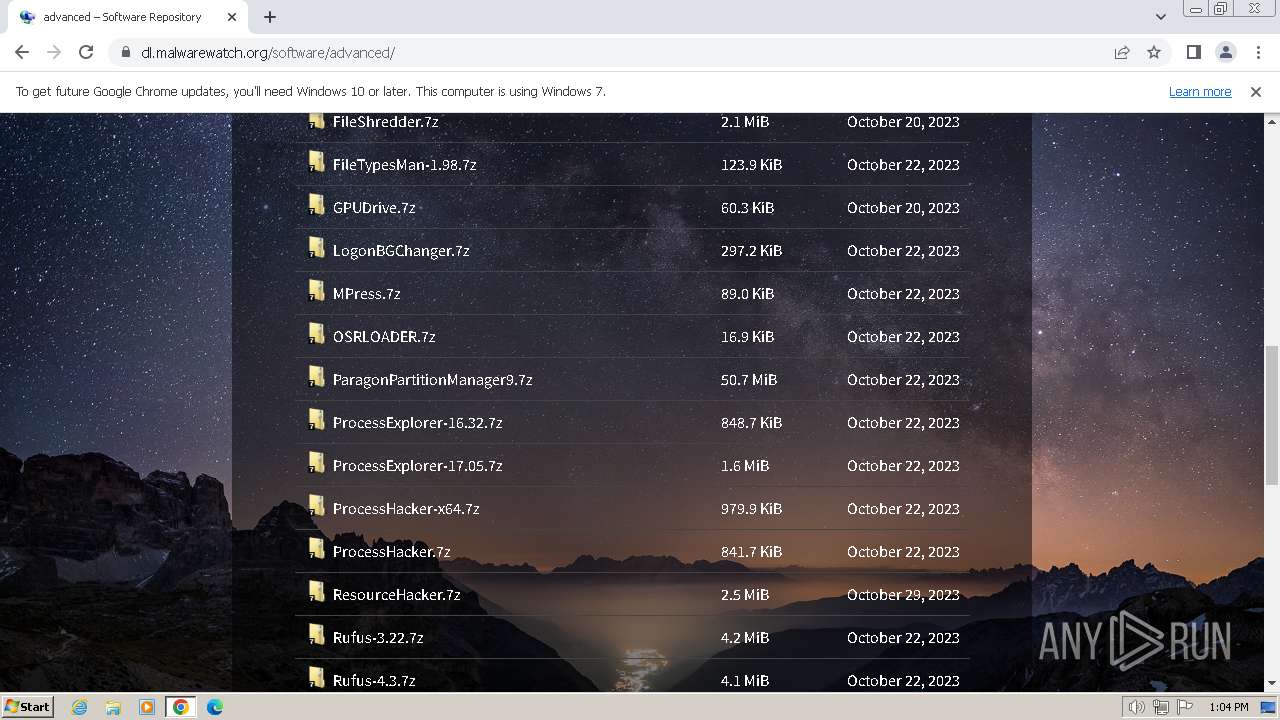The height and width of the screenshot is (720, 1280).
Task: Download MPress.7z link
Action: point(367,294)
